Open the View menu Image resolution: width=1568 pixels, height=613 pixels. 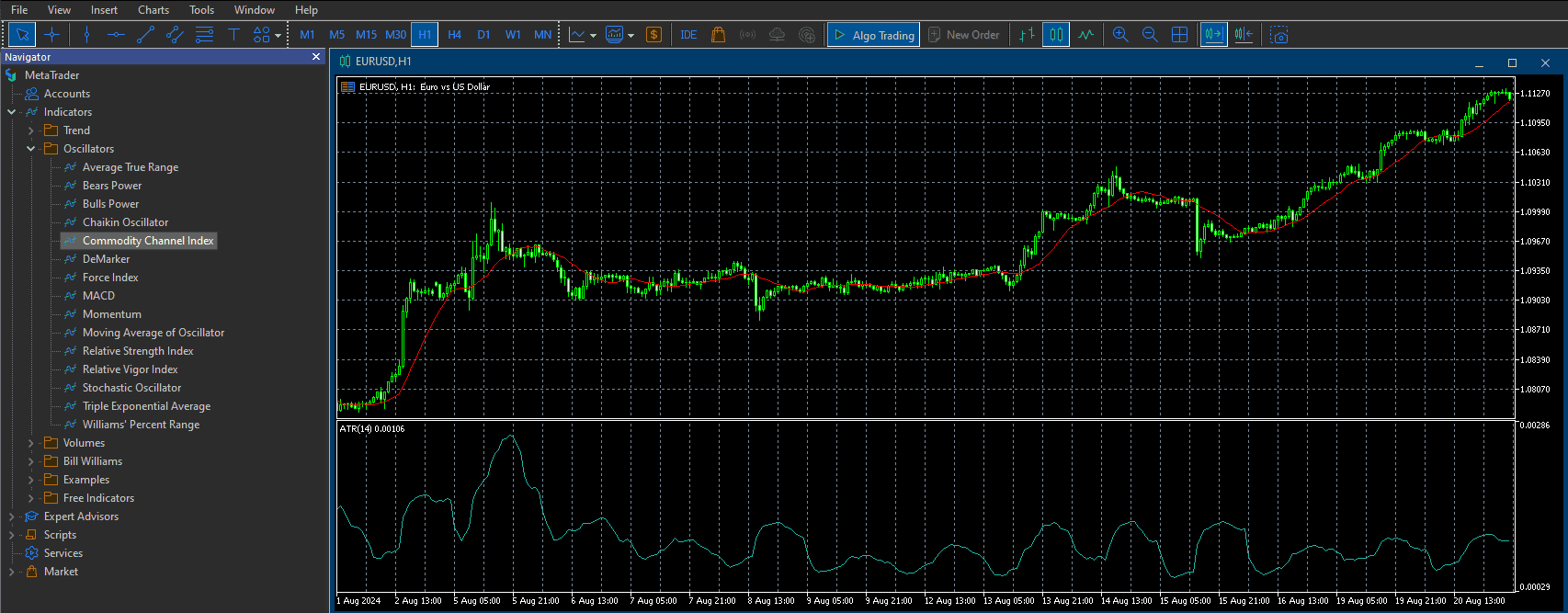pyautogui.click(x=59, y=10)
